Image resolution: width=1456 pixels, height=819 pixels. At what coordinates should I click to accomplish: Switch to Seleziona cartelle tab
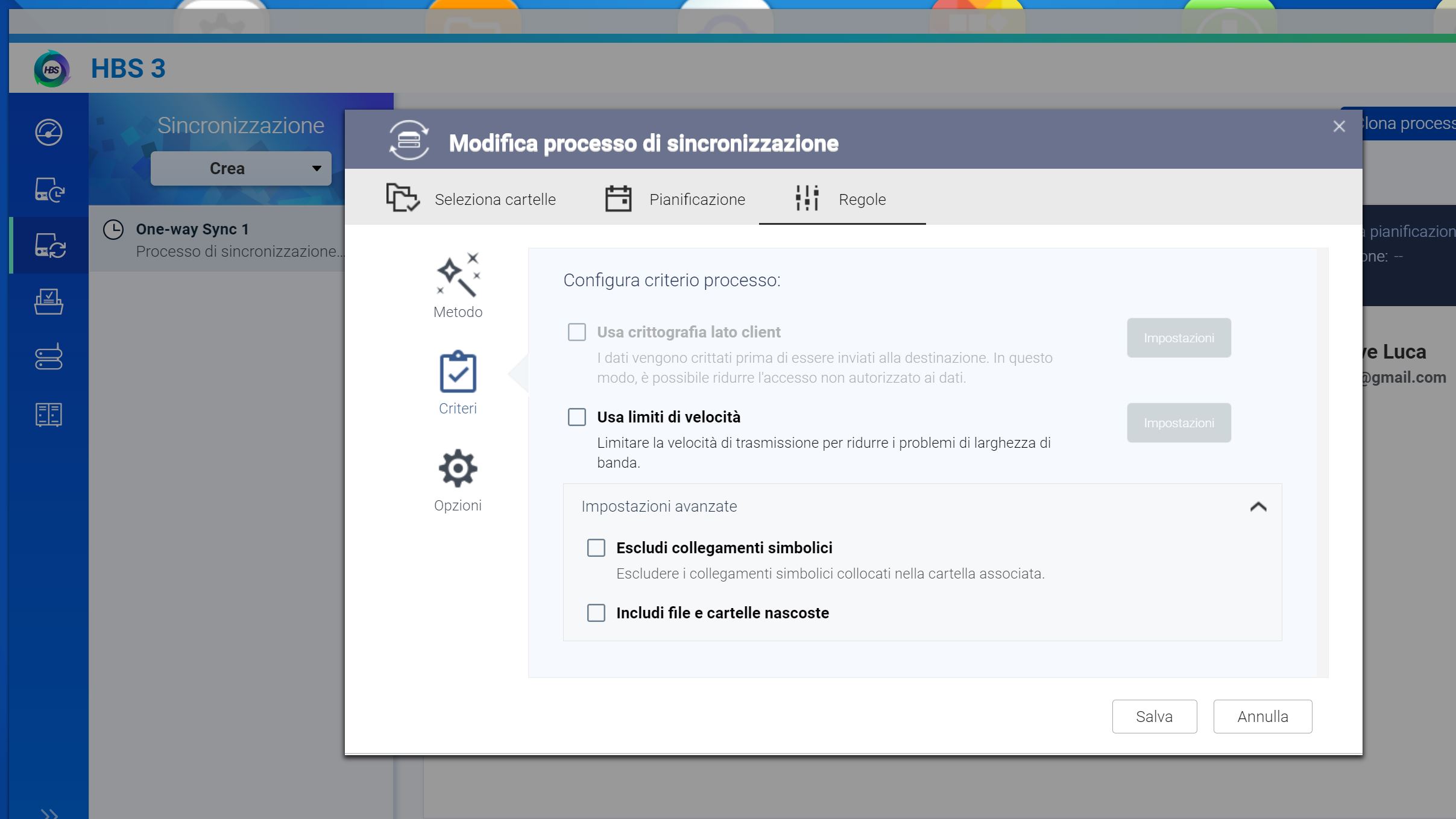(471, 199)
